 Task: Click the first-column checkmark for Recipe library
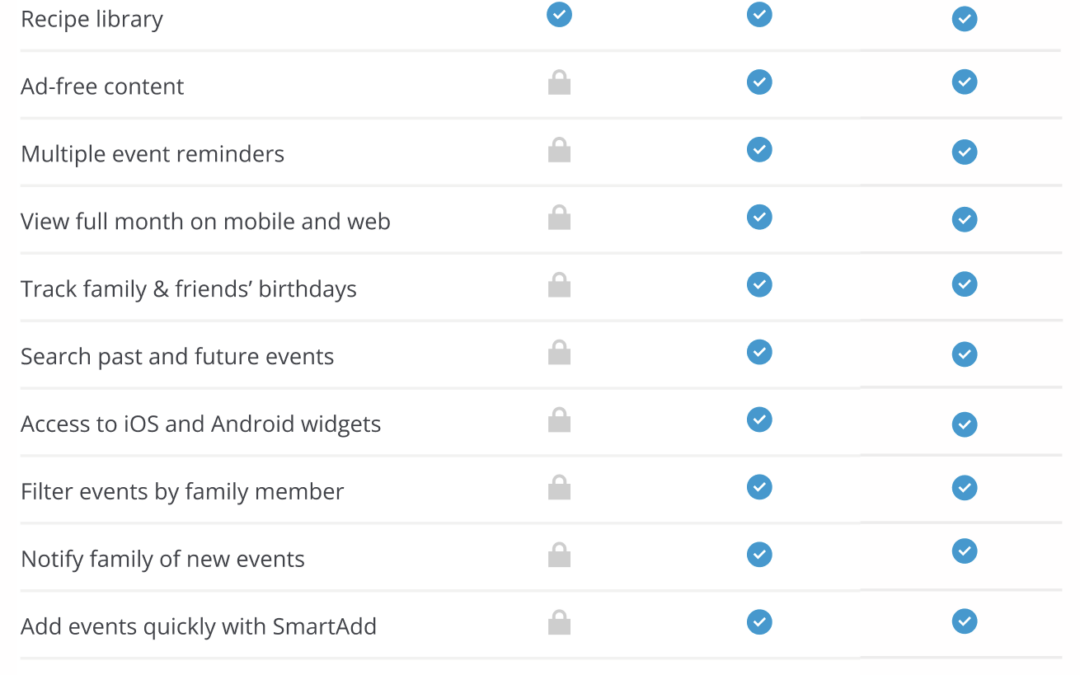pyautogui.click(x=559, y=14)
